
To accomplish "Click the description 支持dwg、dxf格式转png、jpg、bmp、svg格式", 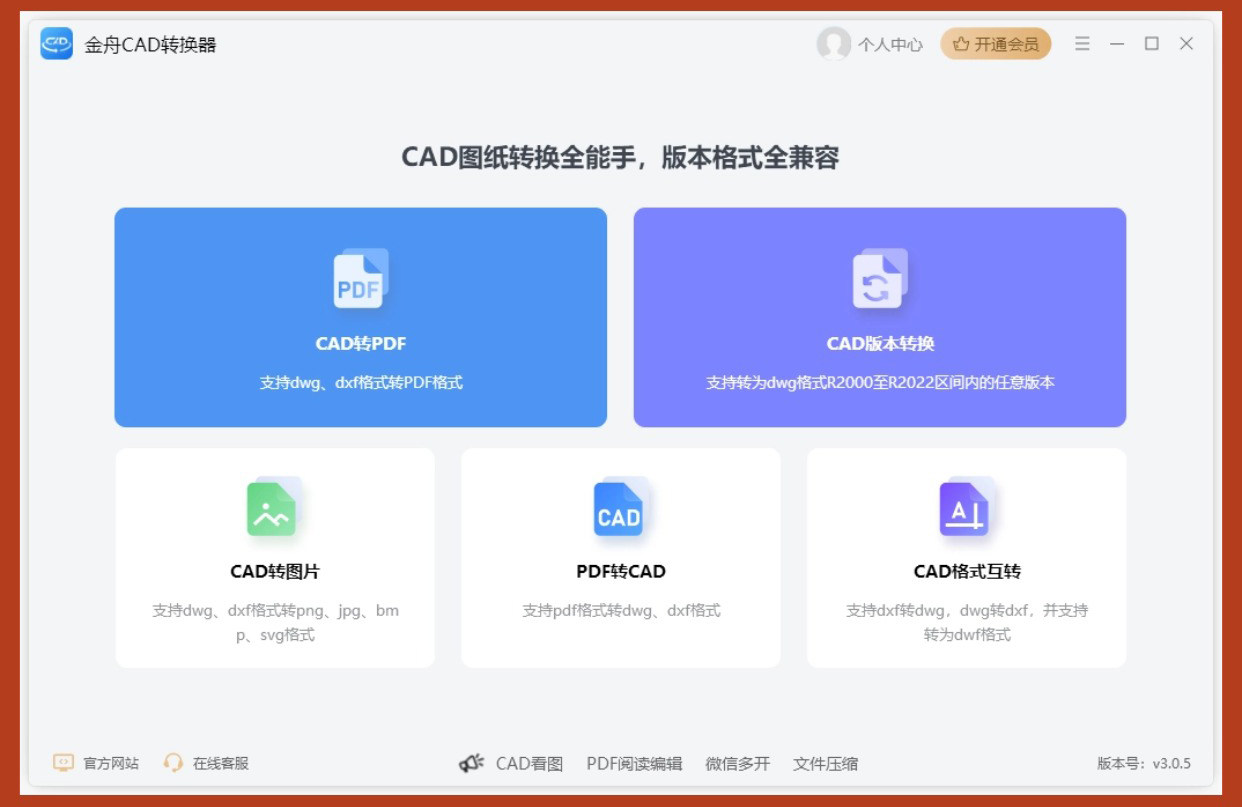I will 275,622.
